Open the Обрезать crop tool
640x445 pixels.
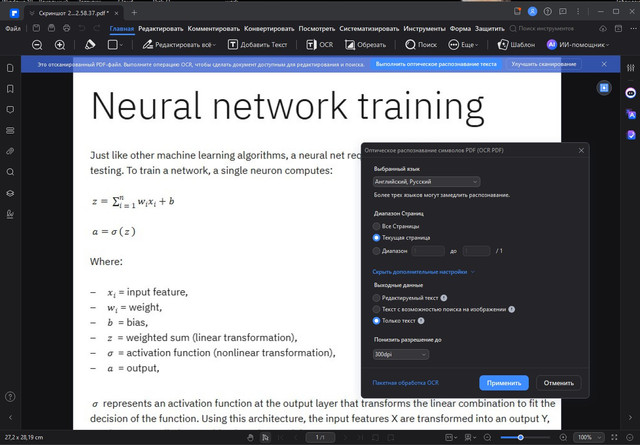(x=363, y=45)
